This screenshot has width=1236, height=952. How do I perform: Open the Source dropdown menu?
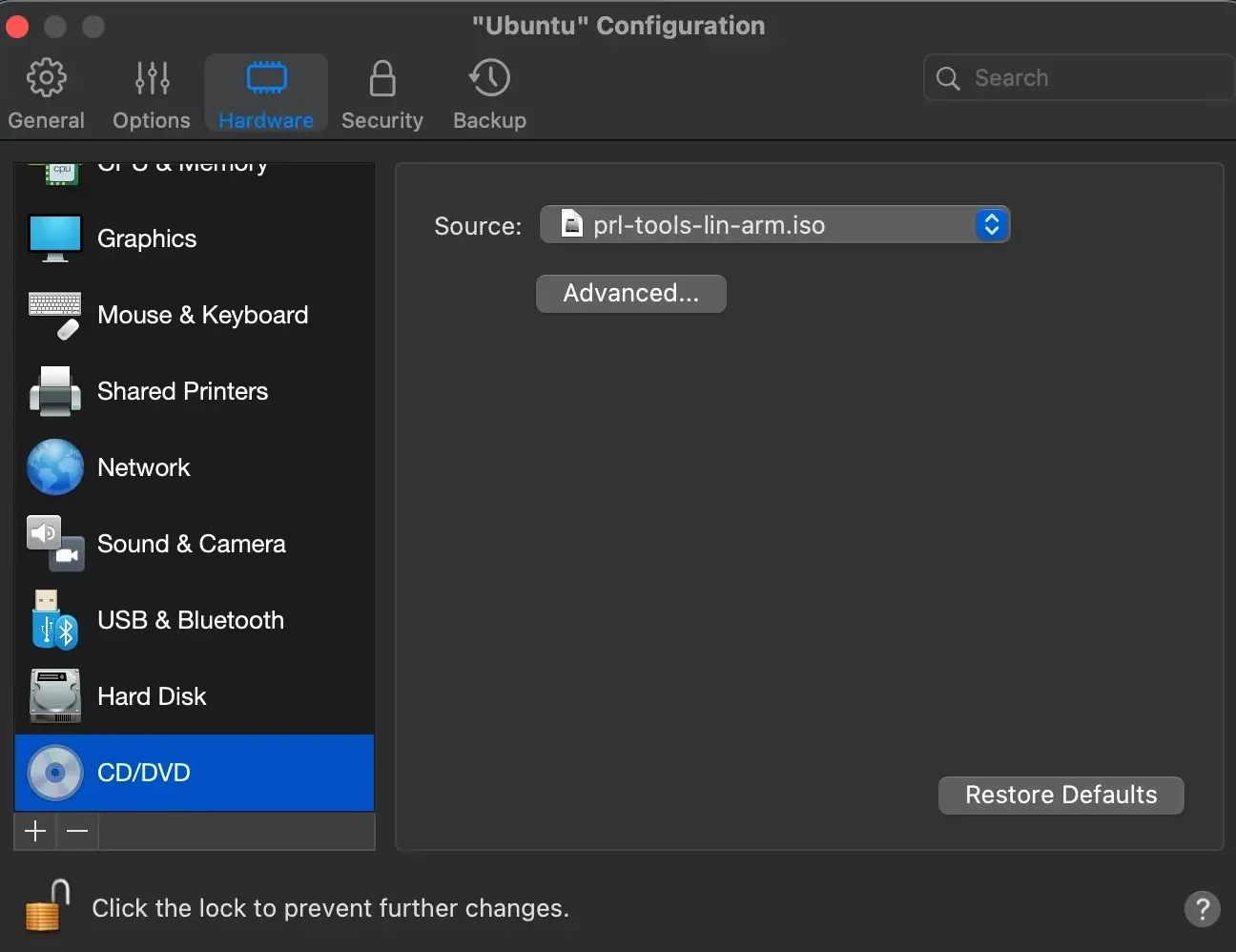(763, 225)
